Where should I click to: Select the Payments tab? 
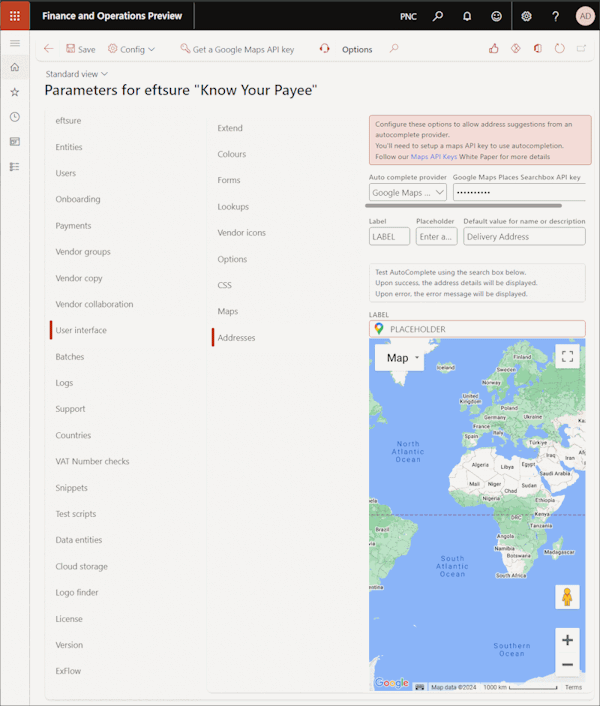[73, 226]
